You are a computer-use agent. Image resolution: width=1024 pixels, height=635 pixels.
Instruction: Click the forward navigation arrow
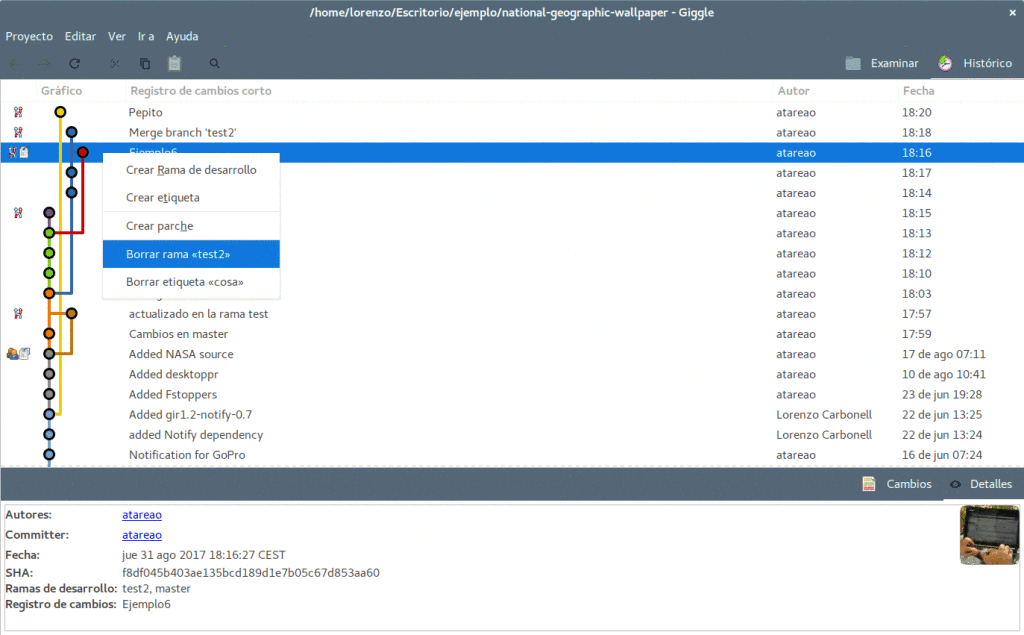point(42,63)
